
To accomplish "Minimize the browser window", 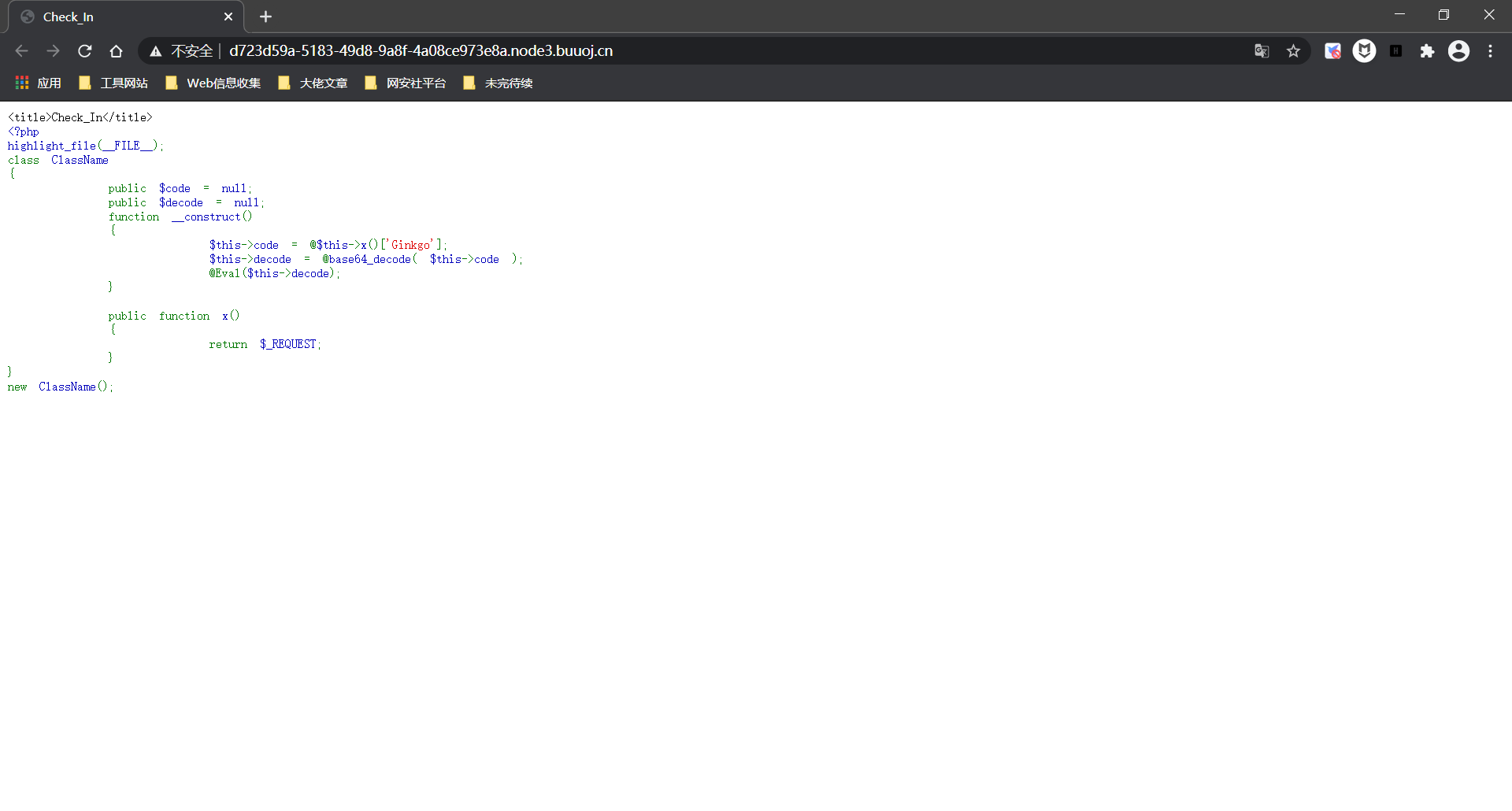I will click(1399, 15).
